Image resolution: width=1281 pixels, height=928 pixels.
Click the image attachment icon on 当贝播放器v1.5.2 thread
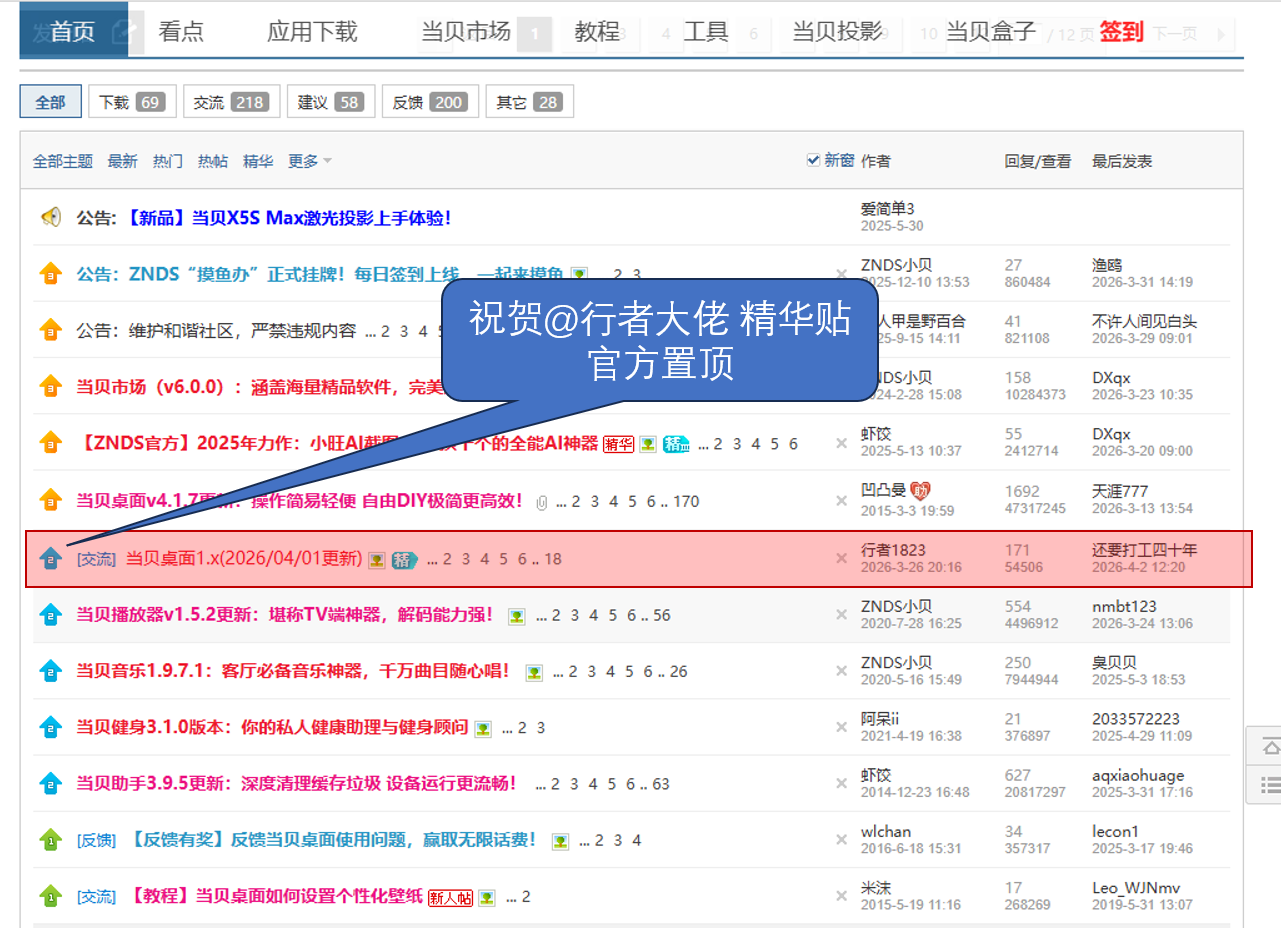pos(516,616)
